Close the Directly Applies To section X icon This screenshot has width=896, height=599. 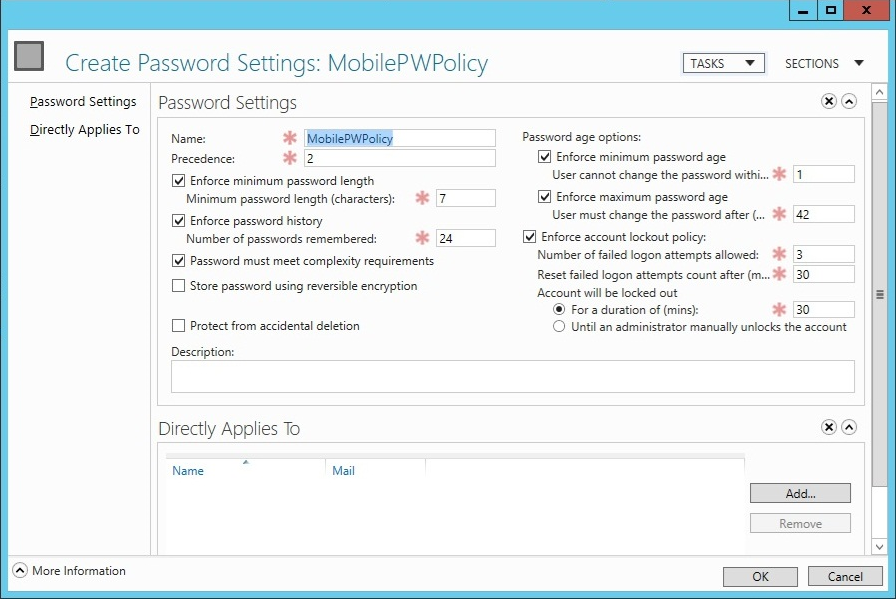pos(829,427)
